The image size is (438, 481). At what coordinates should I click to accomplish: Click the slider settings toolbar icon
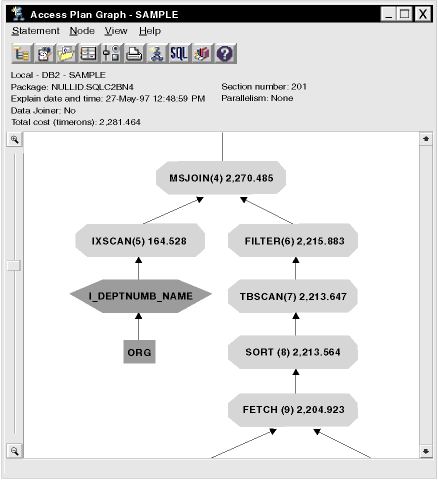[x=112, y=53]
